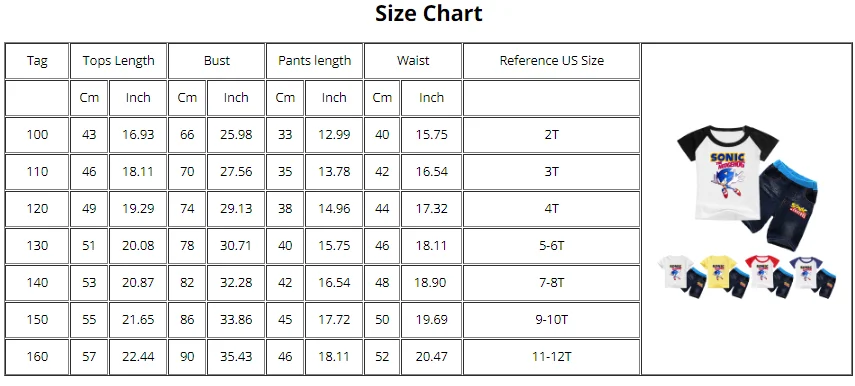
Task: Select the tag 100 row cell
Action: pyautogui.click(x=37, y=135)
